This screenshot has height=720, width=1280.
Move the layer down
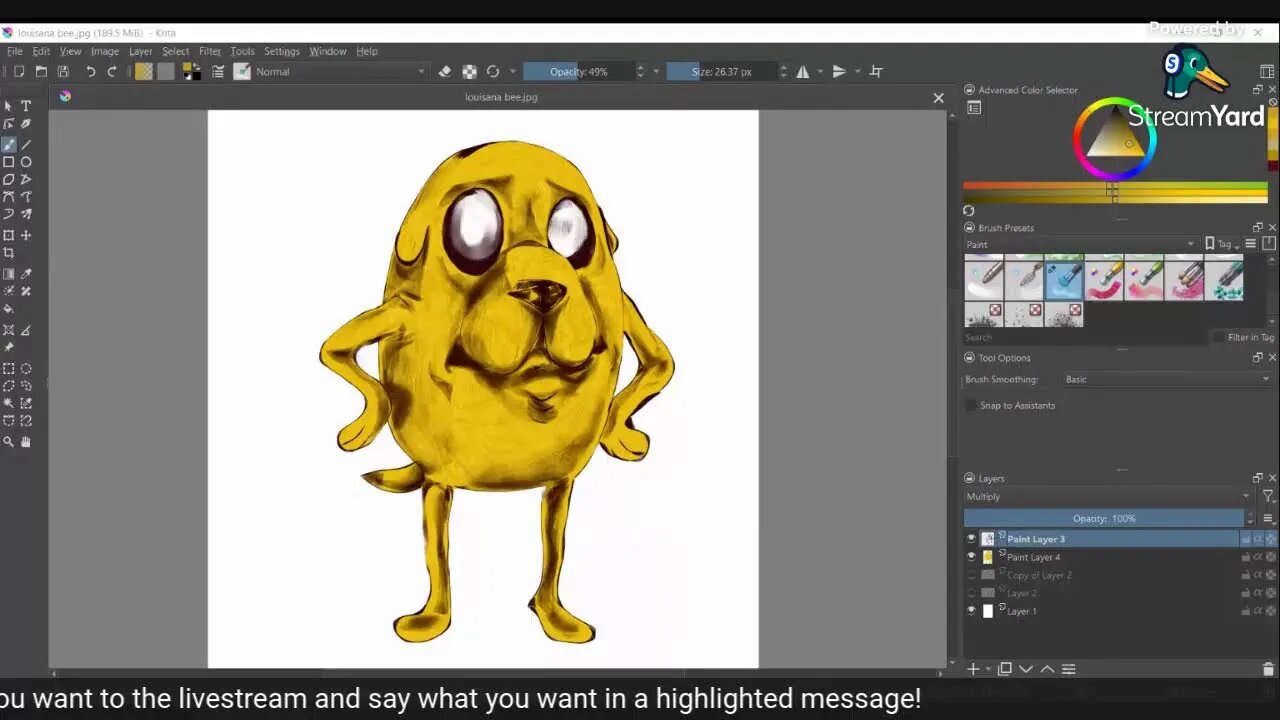(1026, 669)
